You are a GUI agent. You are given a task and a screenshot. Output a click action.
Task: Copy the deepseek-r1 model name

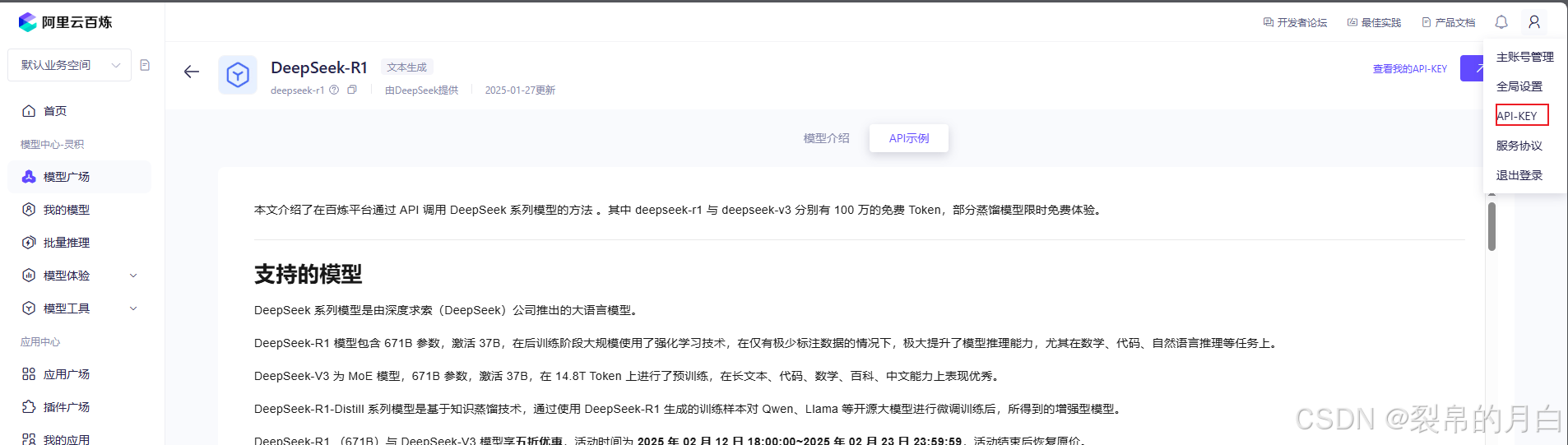point(352,90)
